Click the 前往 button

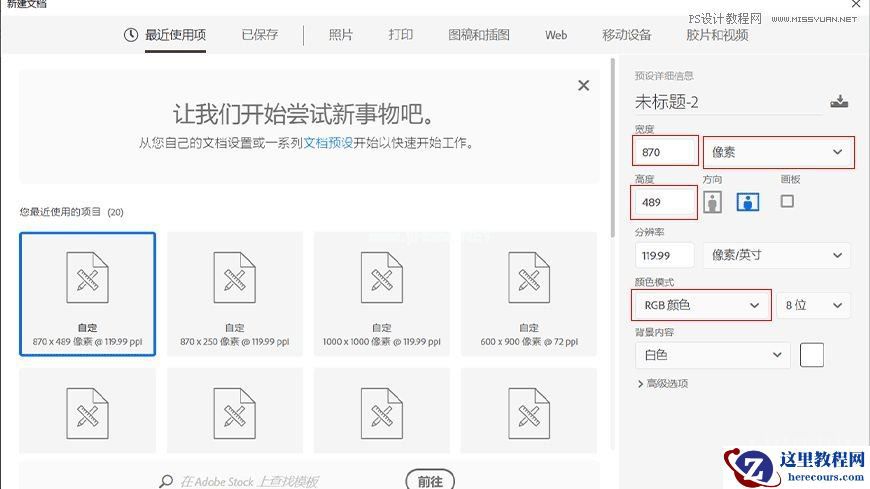[430, 481]
